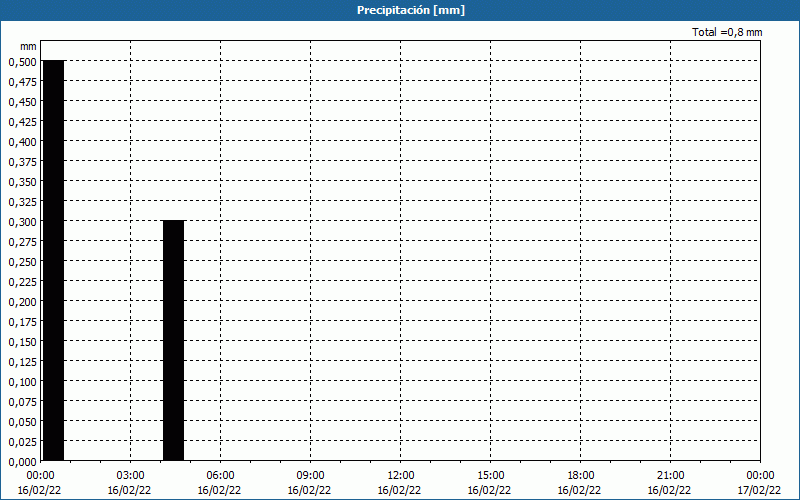Viewport: 800px width, 500px height.
Task: Click the 0,175 y-axis label
Action: tap(22, 322)
